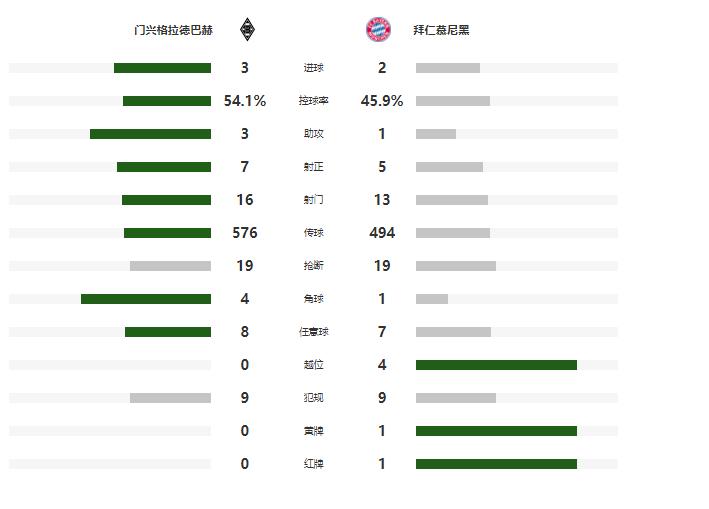
Task: Click Mönchengladbach's 576 passes value
Action: [244, 233]
